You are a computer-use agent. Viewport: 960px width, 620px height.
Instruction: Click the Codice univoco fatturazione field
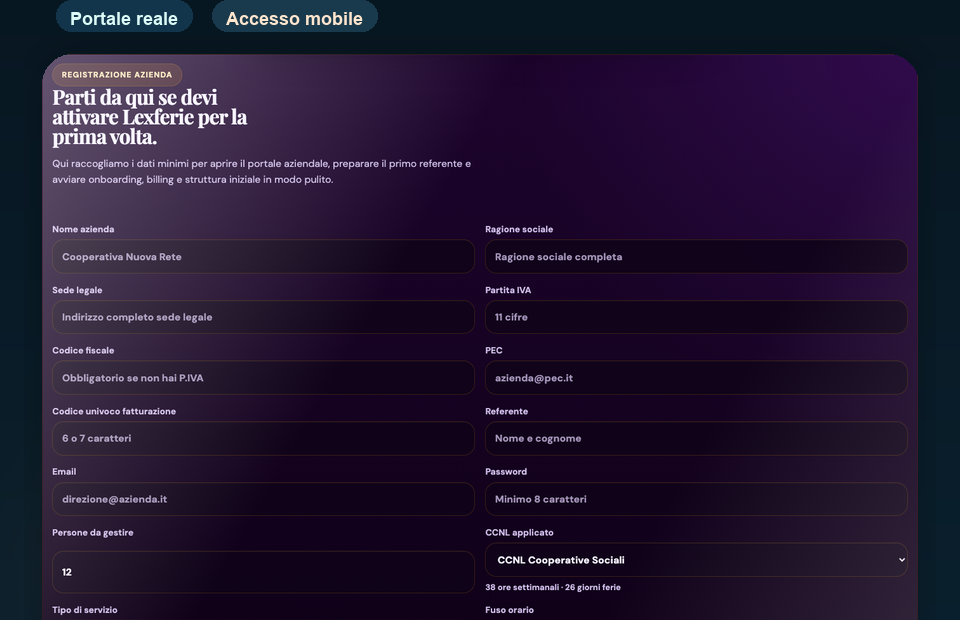(x=263, y=438)
